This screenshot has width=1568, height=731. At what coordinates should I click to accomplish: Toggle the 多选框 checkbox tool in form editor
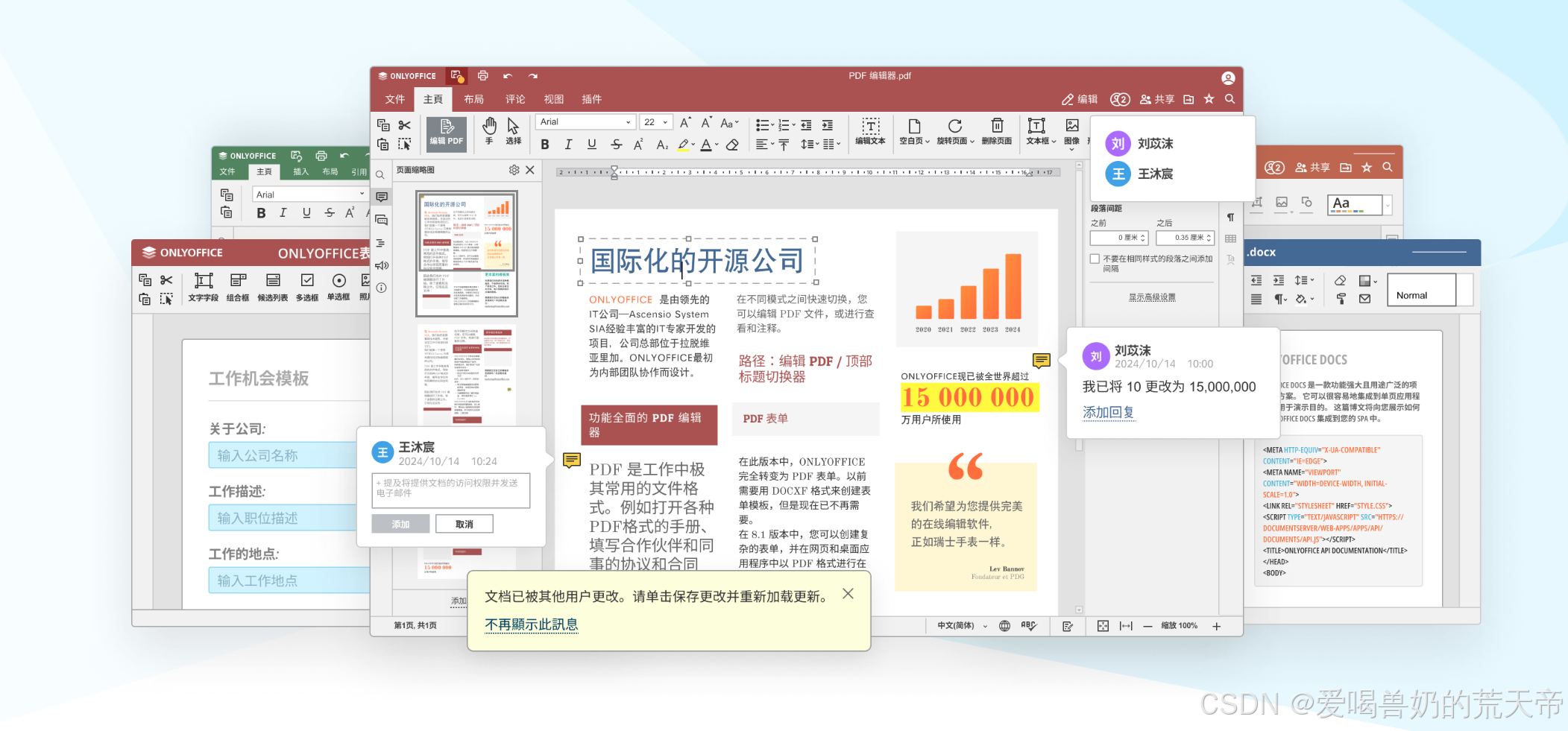pyautogui.click(x=307, y=287)
